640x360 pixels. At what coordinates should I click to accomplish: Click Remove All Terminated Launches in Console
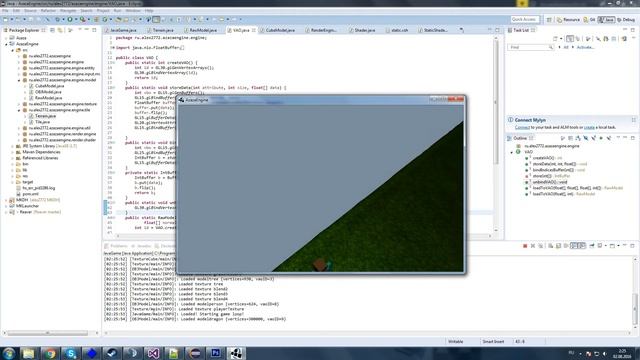pyautogui.click(x=540, y=246)
